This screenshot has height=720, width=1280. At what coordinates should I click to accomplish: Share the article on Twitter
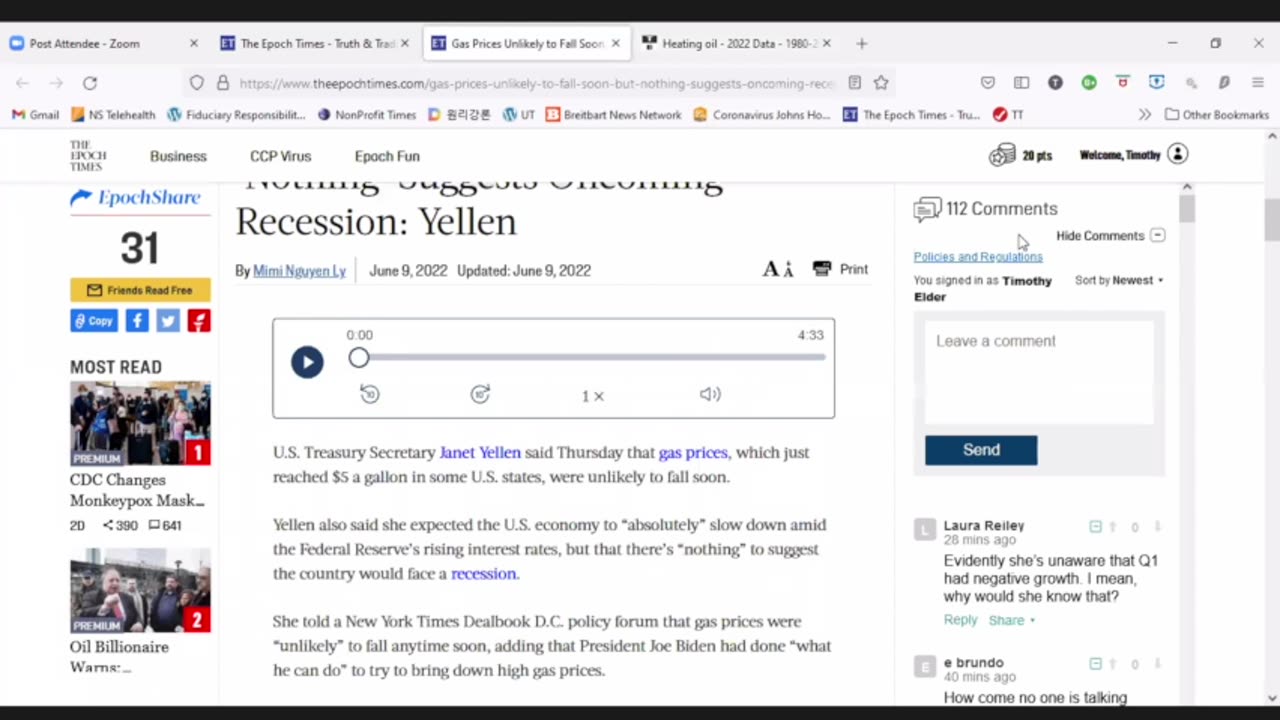[168, 321]
